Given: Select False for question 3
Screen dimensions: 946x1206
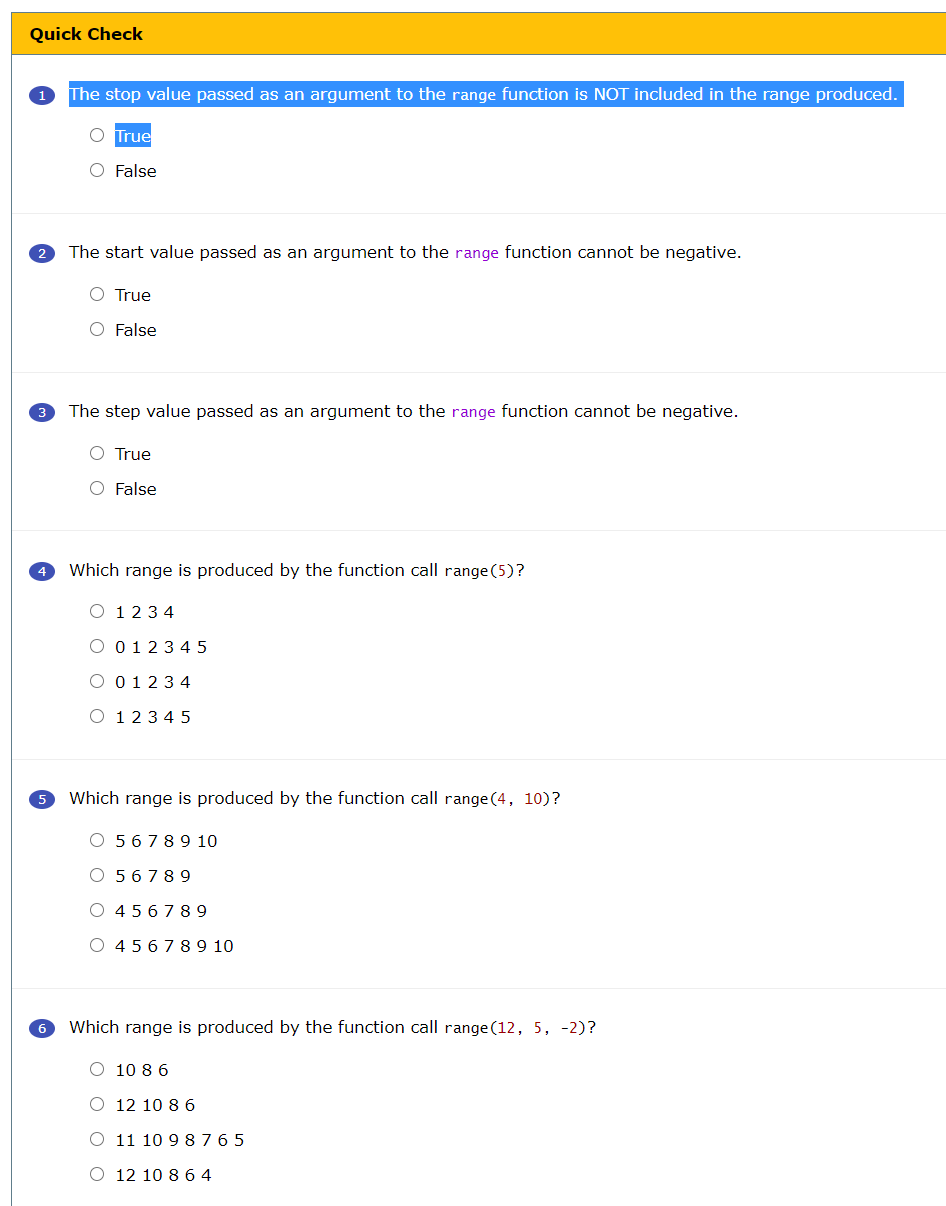Looking at the screenshot, I should click(96, 488).
